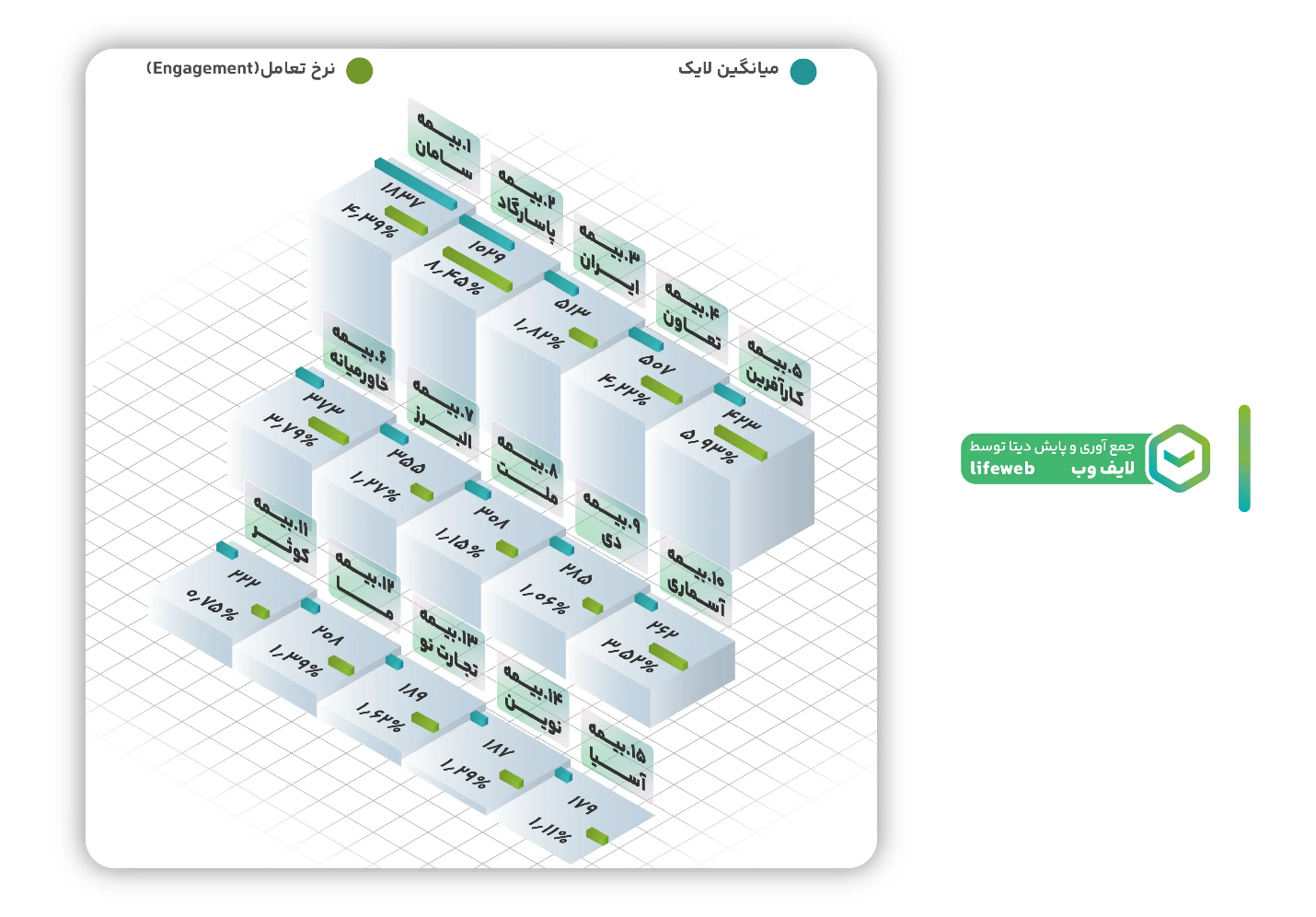Click the teal average likes legend circle
The image size is (1316, 917).
click(x=803, y=72)
